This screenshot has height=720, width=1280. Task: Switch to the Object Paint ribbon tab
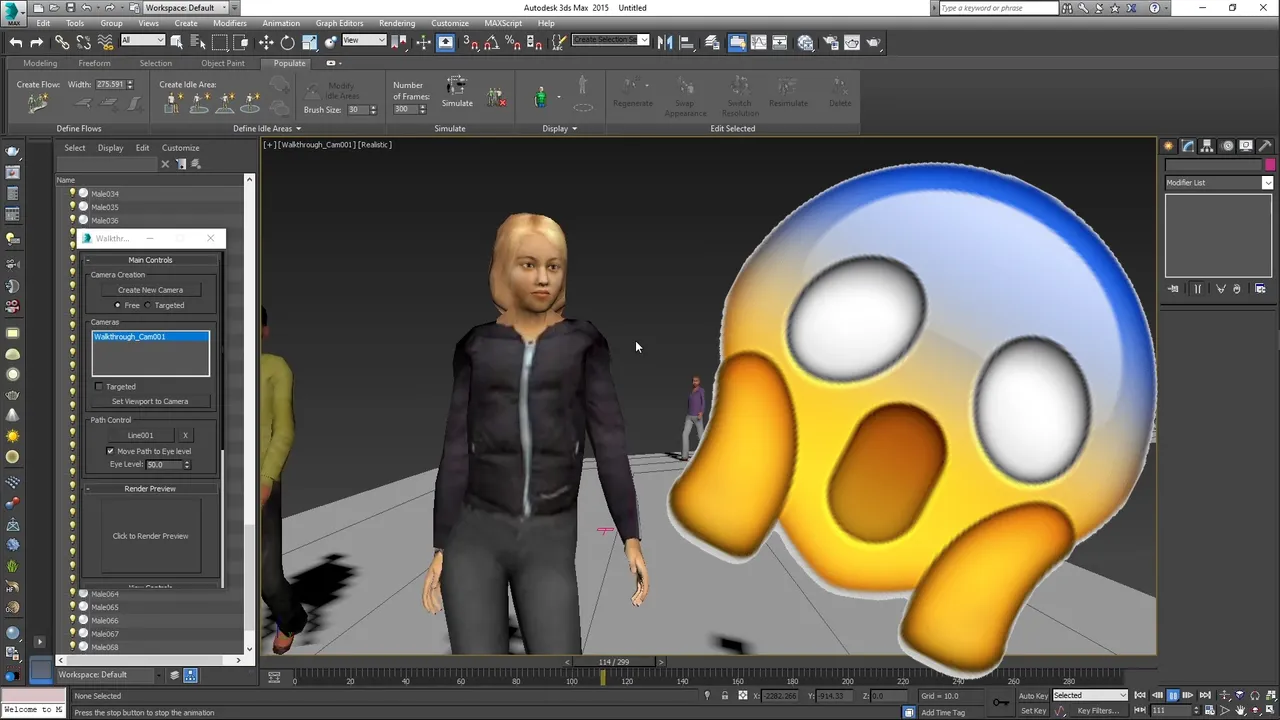222,63
